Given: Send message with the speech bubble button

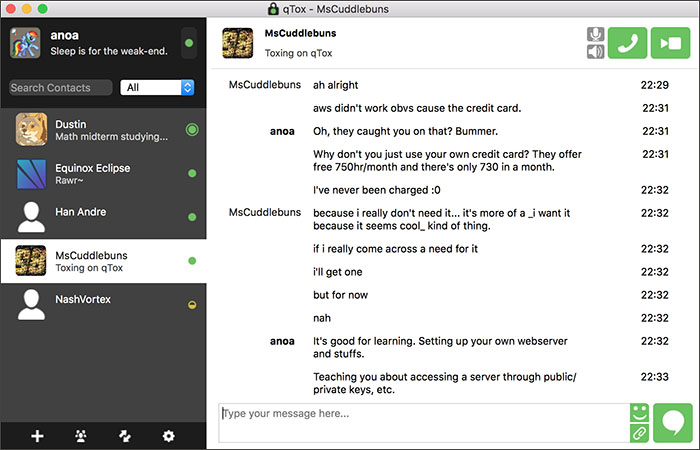Looking at the screenshot, I should click(x=674, y=422).
